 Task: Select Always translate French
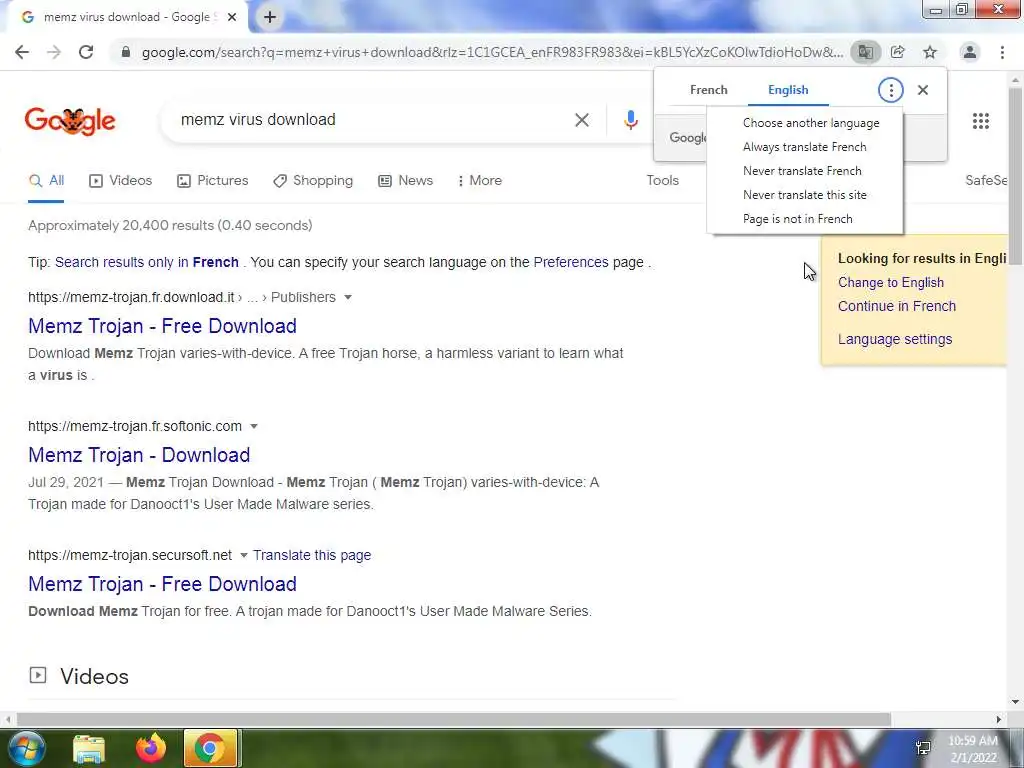coord(805,147)
